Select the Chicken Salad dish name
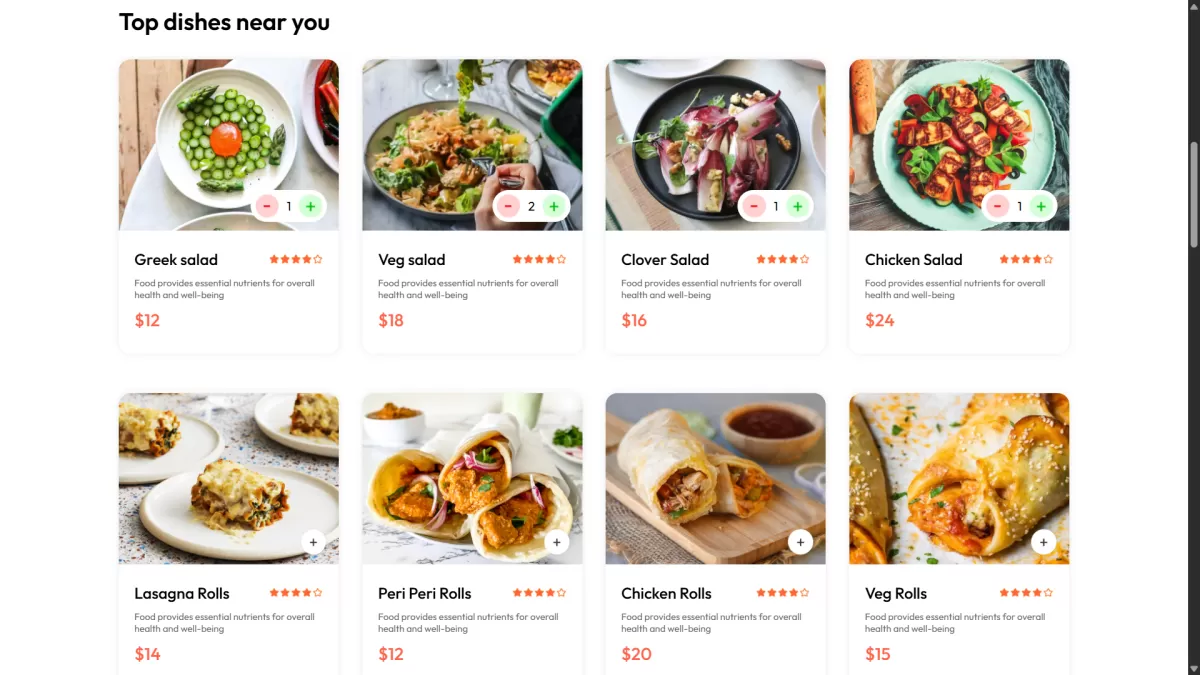 pyautogui.click(x=913, y=260)
